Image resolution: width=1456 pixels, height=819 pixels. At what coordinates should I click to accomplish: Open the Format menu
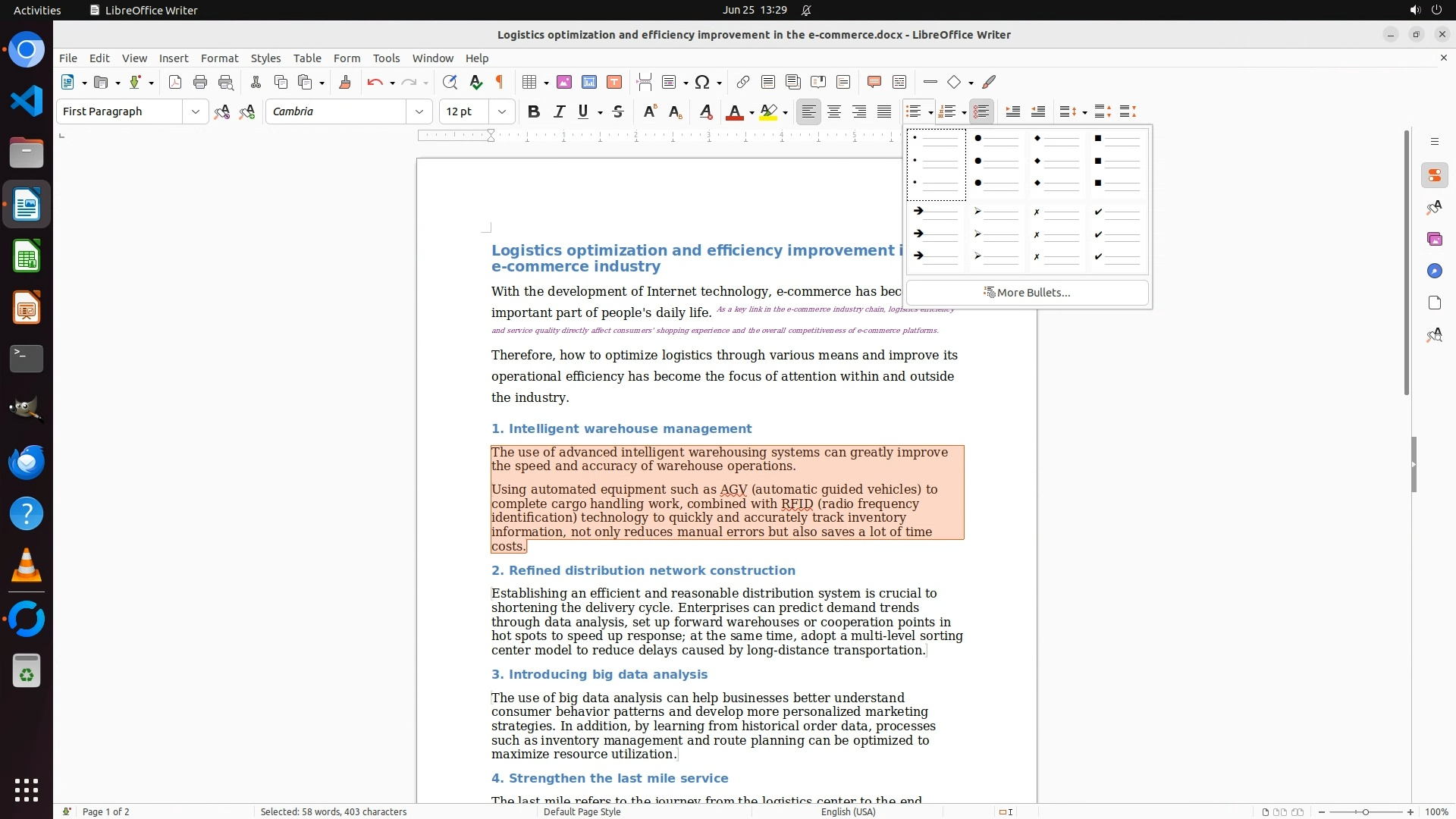click(x=219, y=58)
